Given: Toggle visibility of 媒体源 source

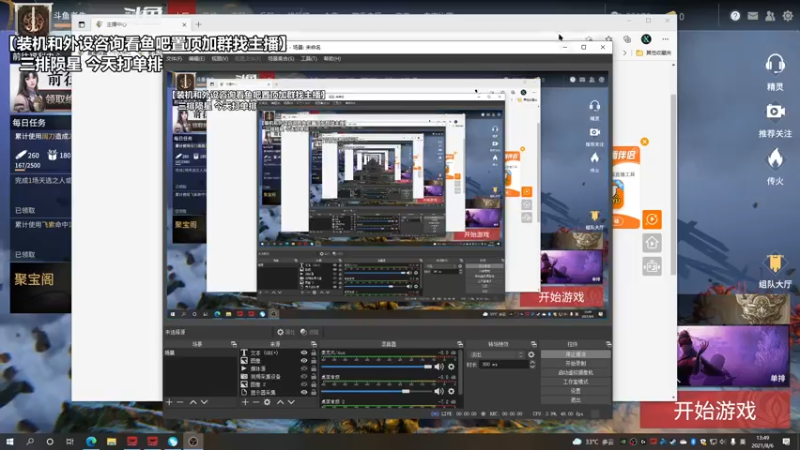Looking at the screenshot, I should [x=304, y=368].
